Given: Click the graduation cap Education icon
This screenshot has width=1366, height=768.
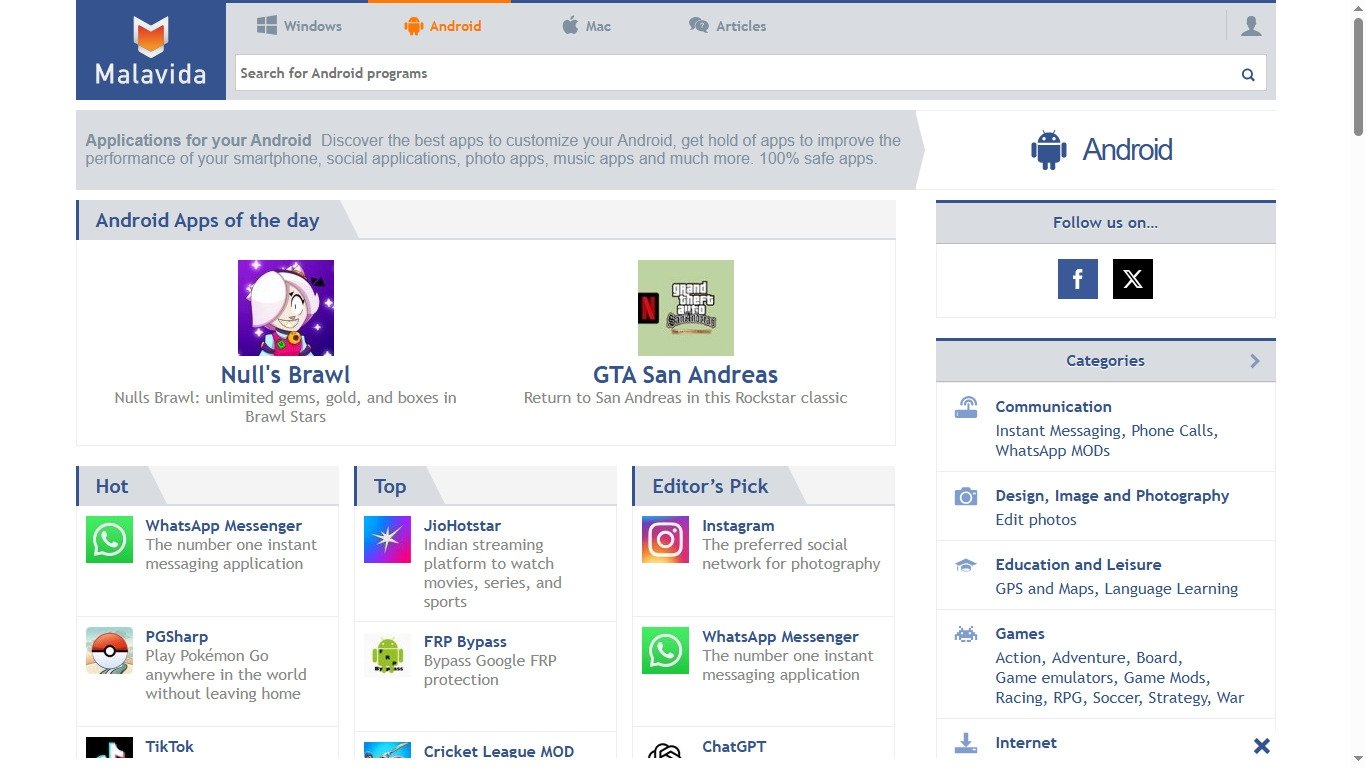Looking at the screenshot, I should click(x=965, y=565).
